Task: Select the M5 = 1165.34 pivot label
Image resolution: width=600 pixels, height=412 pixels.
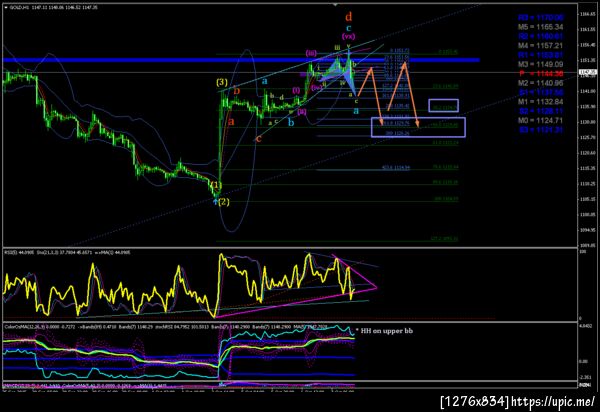Action: click(541, 27)
